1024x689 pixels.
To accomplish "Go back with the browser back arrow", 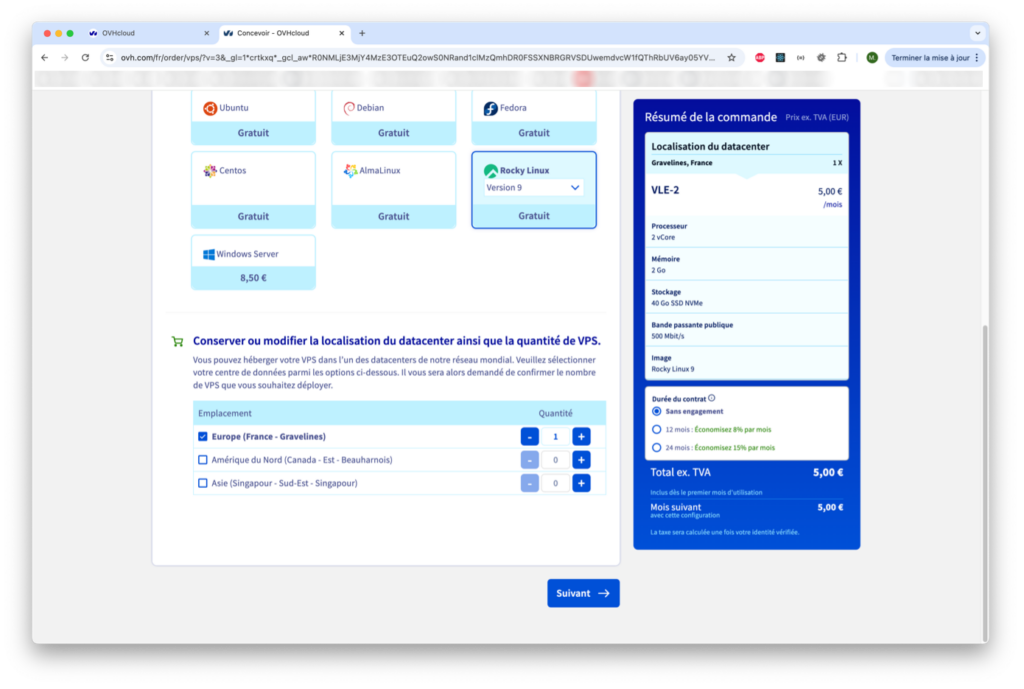I will [x=44, y=57].
